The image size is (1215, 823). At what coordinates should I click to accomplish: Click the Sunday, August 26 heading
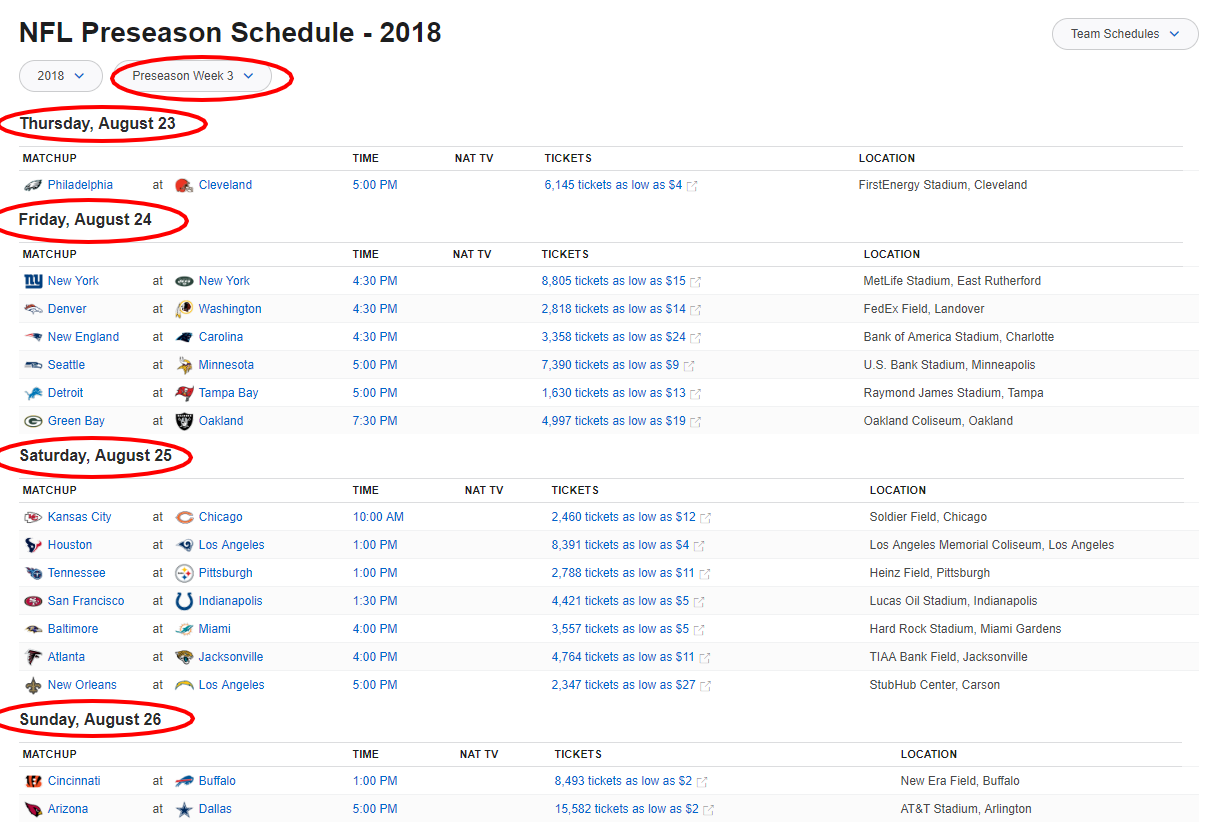click(x=90, y=720)
